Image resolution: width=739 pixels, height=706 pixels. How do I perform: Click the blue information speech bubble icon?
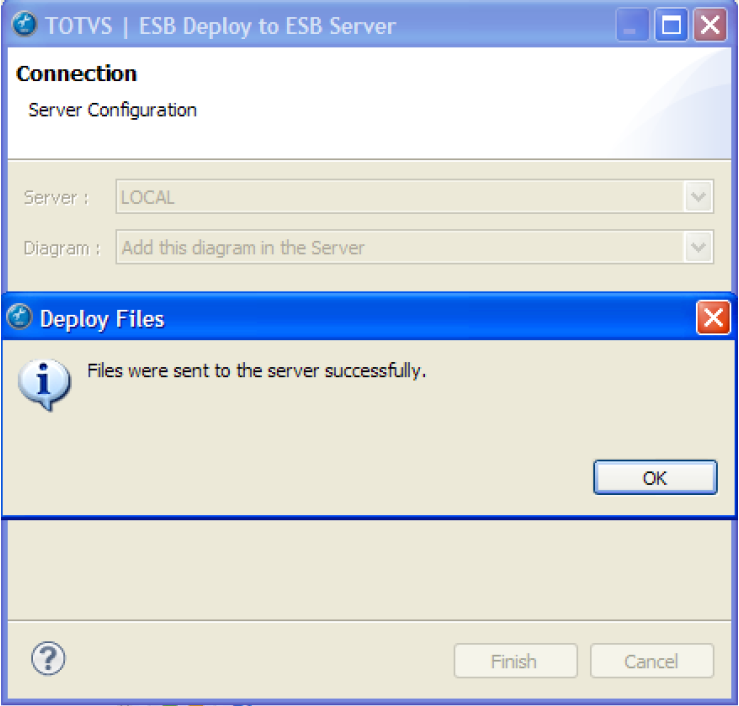click(45, 384)
